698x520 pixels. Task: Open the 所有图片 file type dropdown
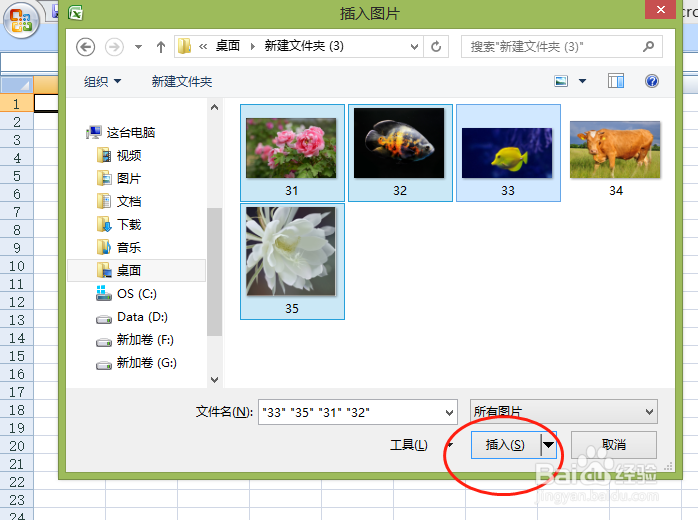click(x=564, y=411)
